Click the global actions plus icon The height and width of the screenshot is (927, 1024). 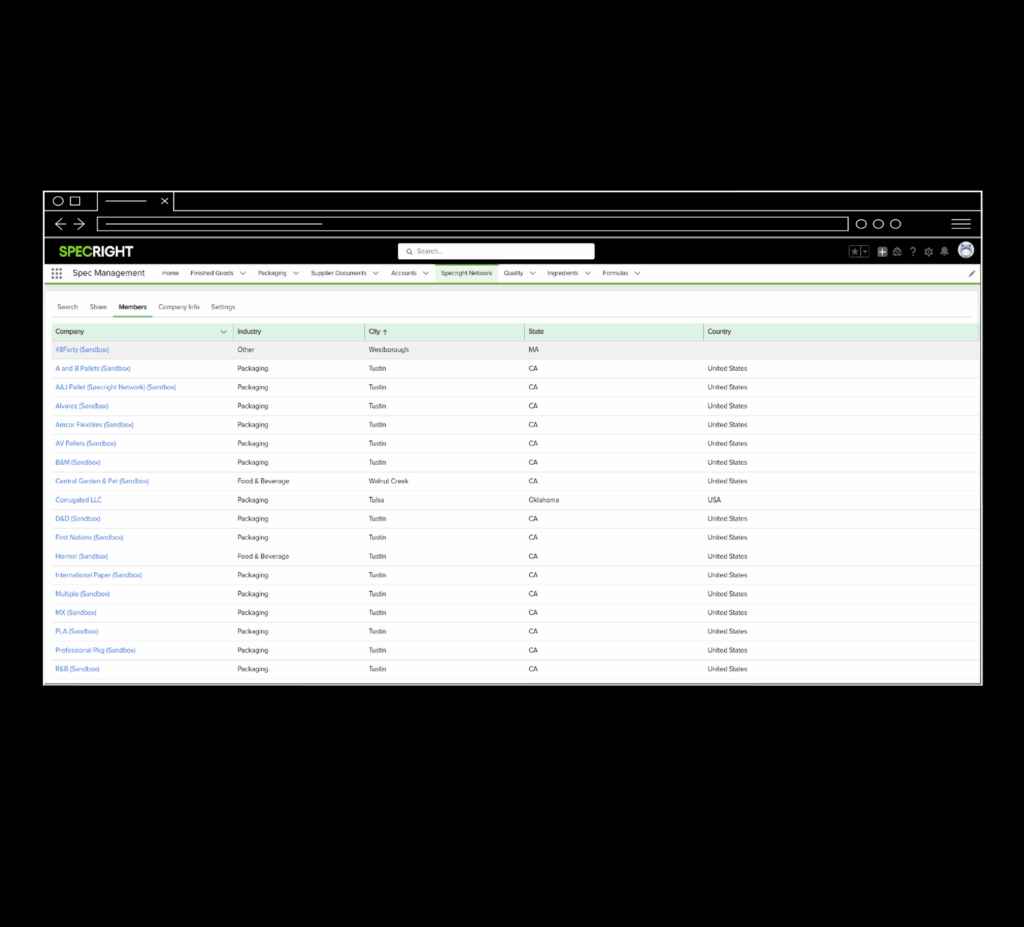click(882, 252)
